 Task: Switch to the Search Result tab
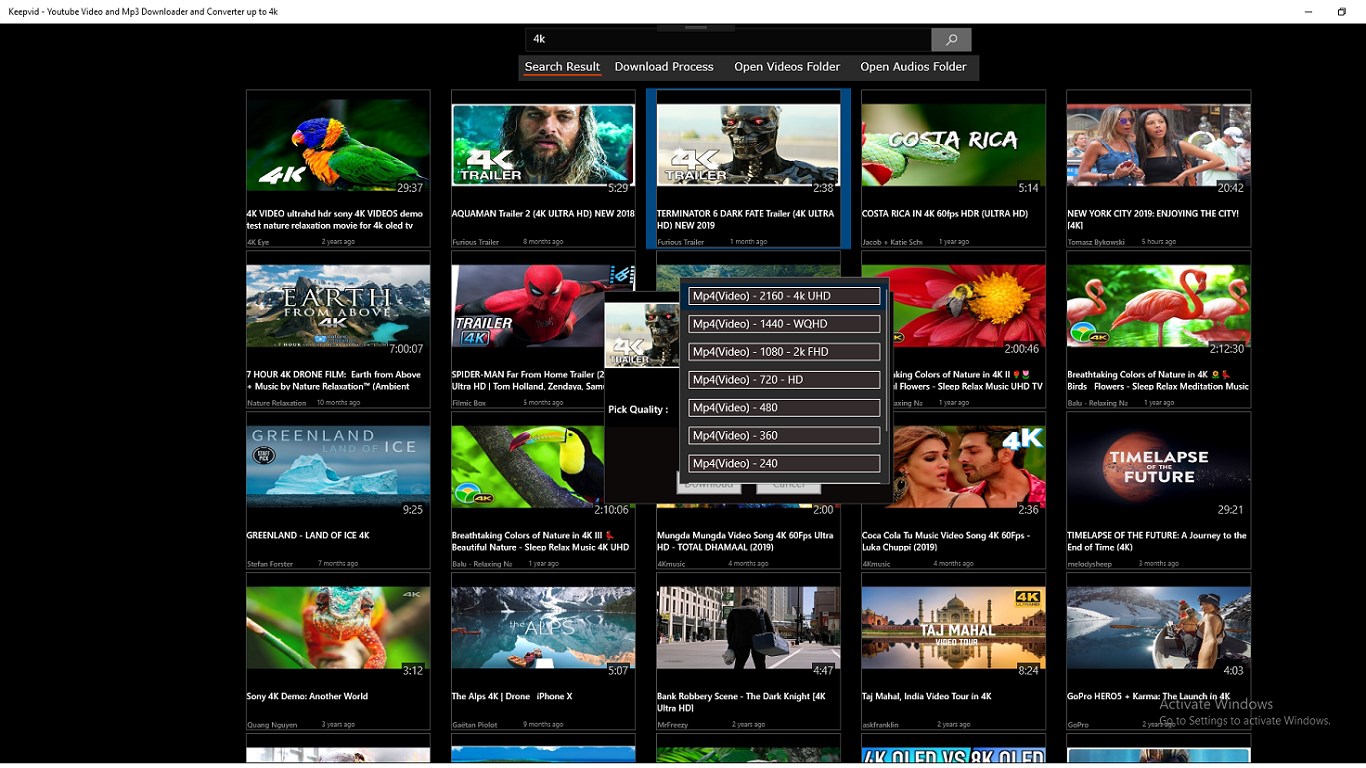point(562,67)
